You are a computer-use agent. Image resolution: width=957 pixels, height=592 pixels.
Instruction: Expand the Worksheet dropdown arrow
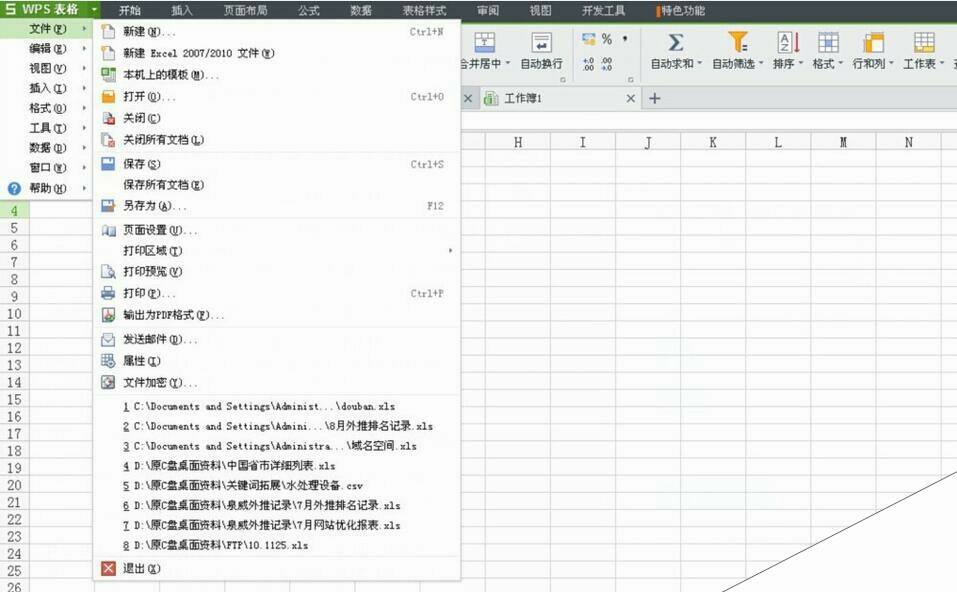pos(942,63)
